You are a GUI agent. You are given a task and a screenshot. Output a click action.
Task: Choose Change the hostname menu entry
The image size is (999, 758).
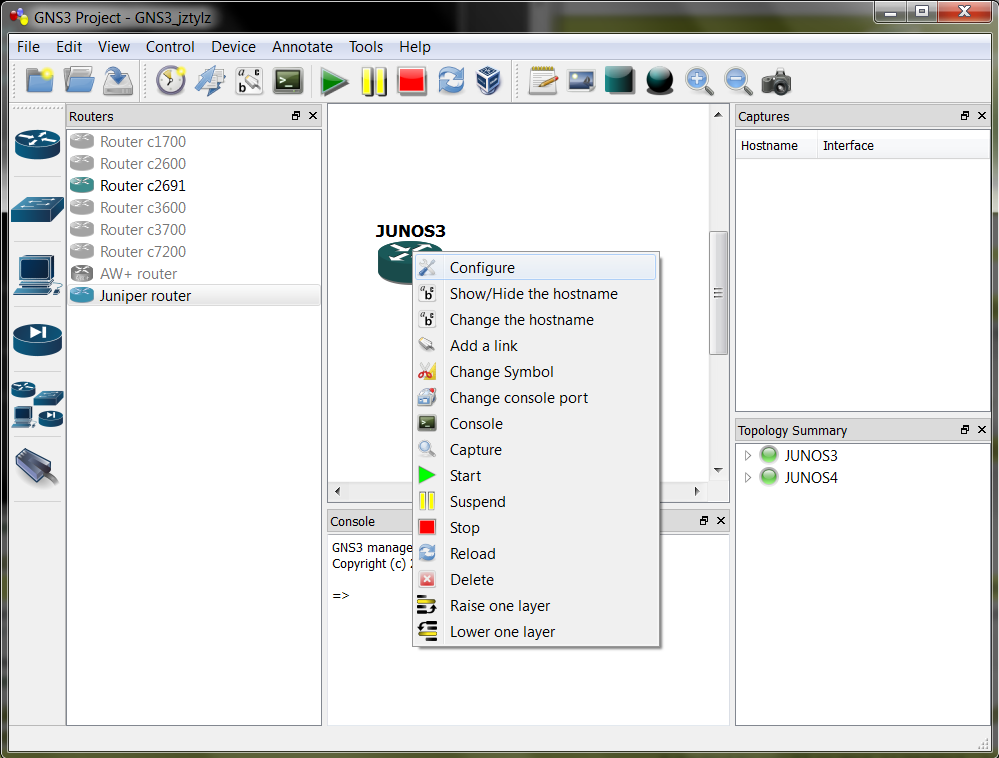(536, 320)
